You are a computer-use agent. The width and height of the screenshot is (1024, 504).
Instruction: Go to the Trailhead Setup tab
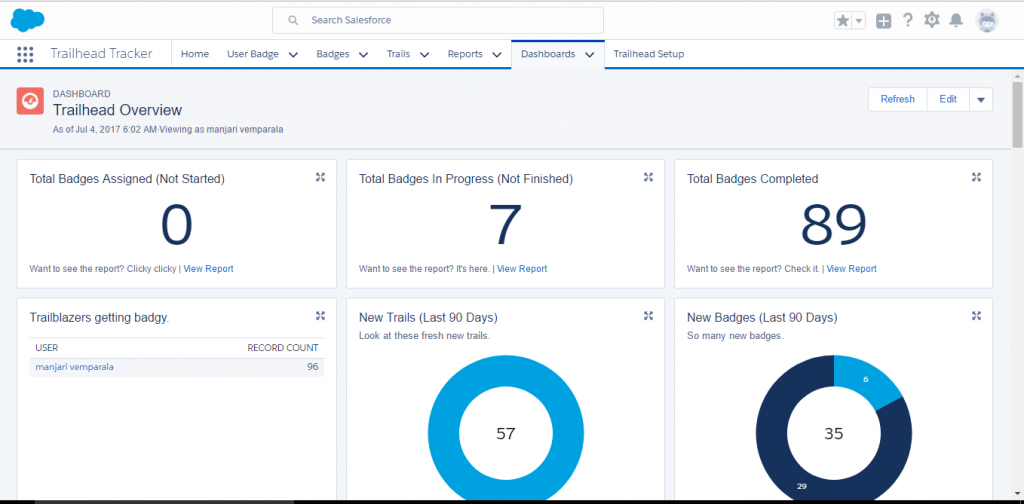point(648,54)
